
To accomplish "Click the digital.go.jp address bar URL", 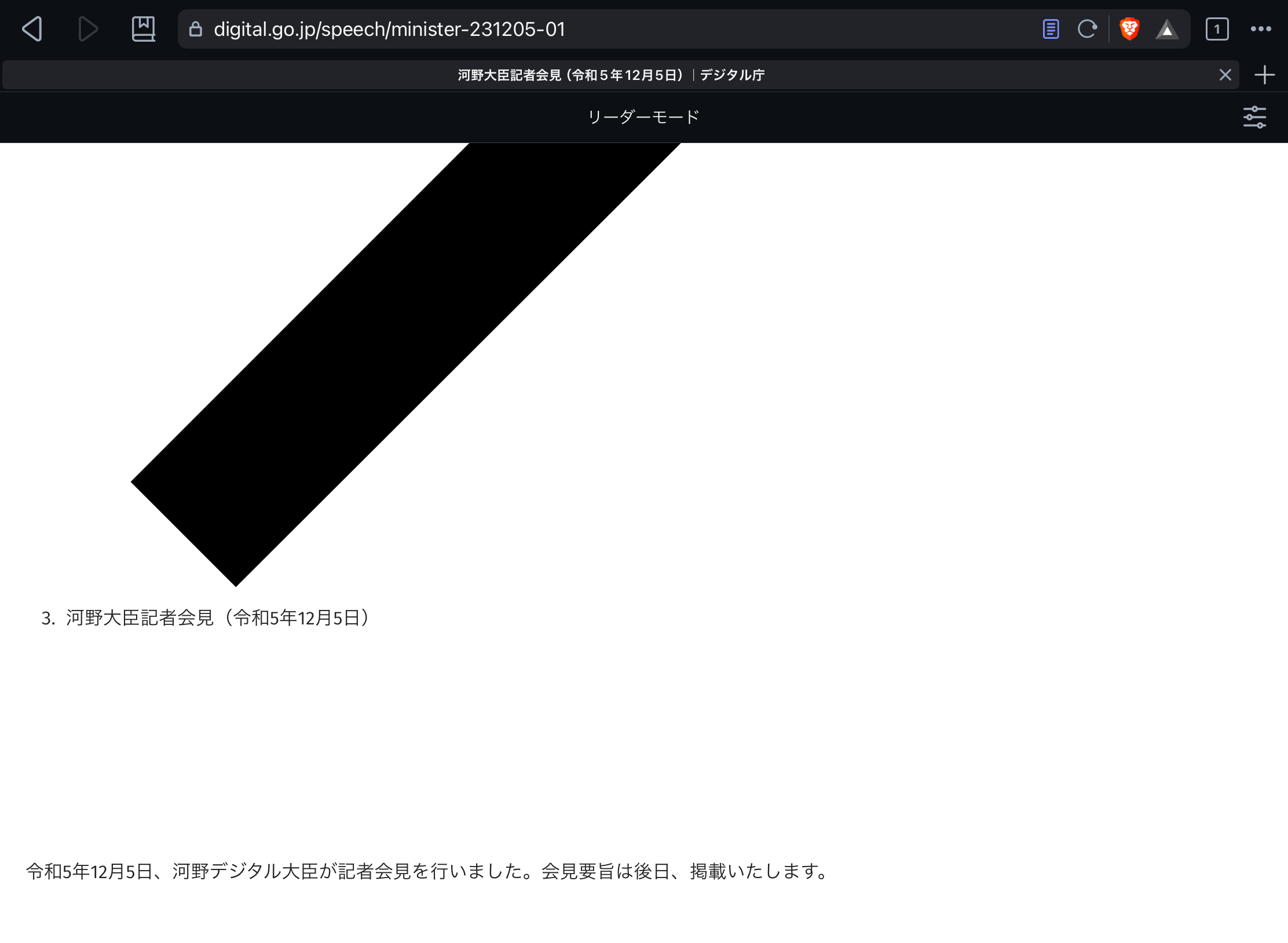I will point(389,29).
